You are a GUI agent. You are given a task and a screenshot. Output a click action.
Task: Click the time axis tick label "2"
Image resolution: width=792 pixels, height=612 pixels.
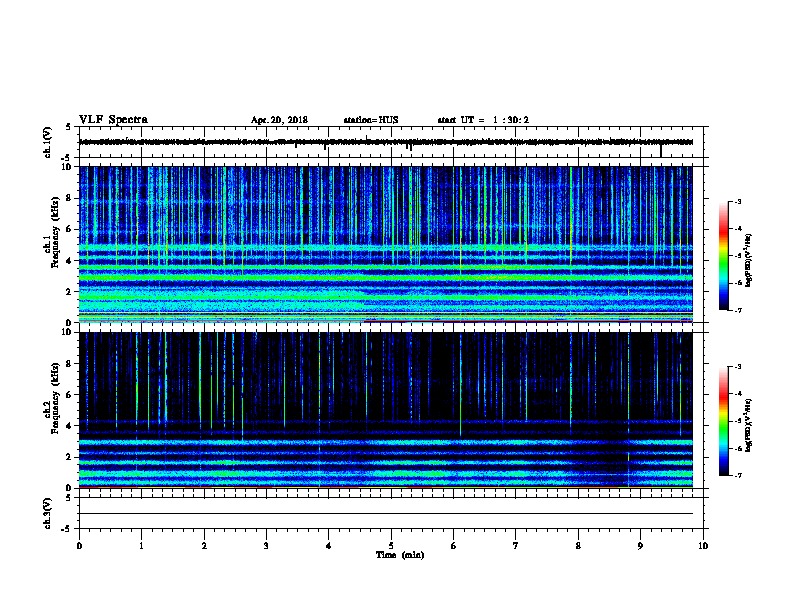[x=204, y=546]
